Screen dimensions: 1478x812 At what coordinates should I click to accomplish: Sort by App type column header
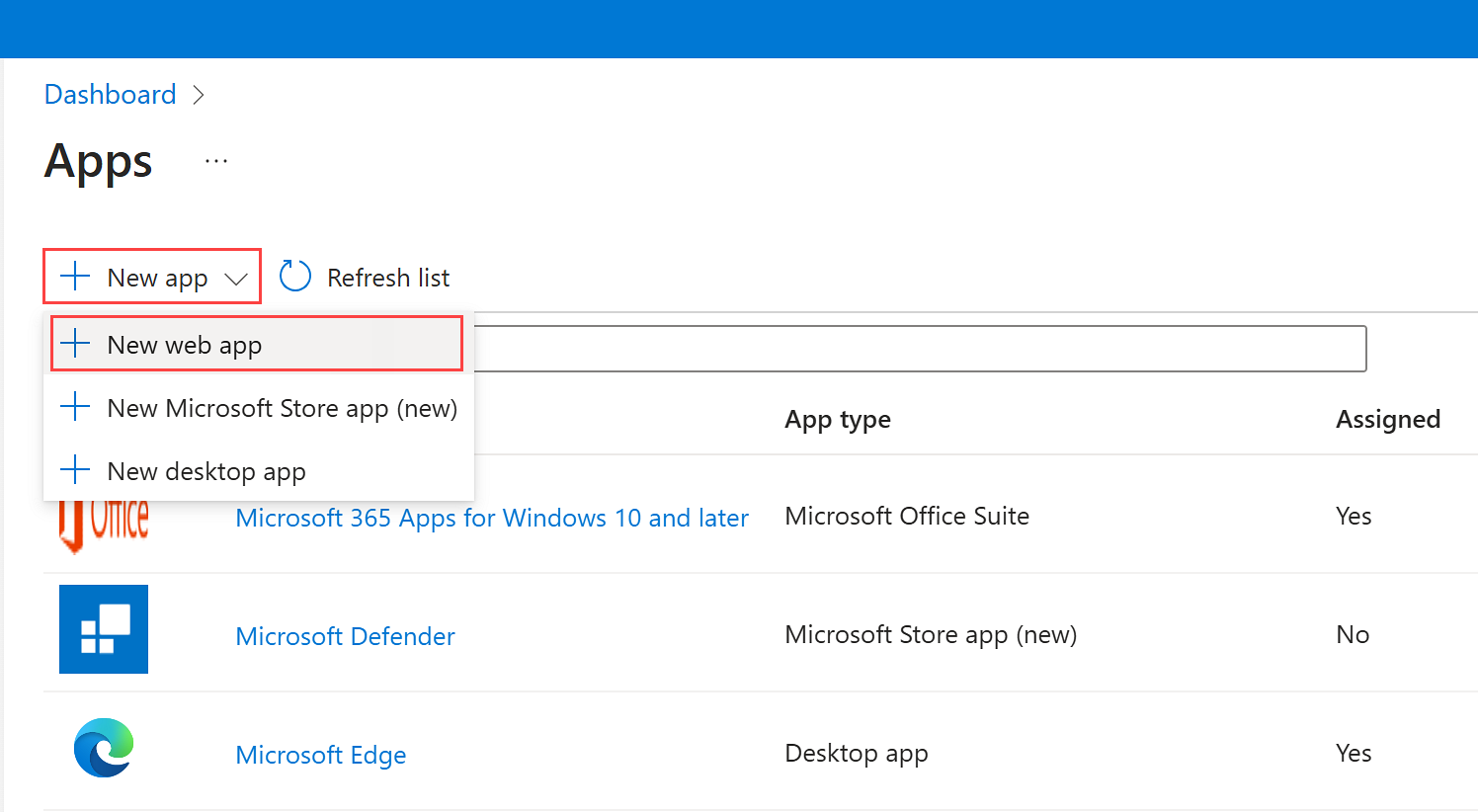[838, 420]
